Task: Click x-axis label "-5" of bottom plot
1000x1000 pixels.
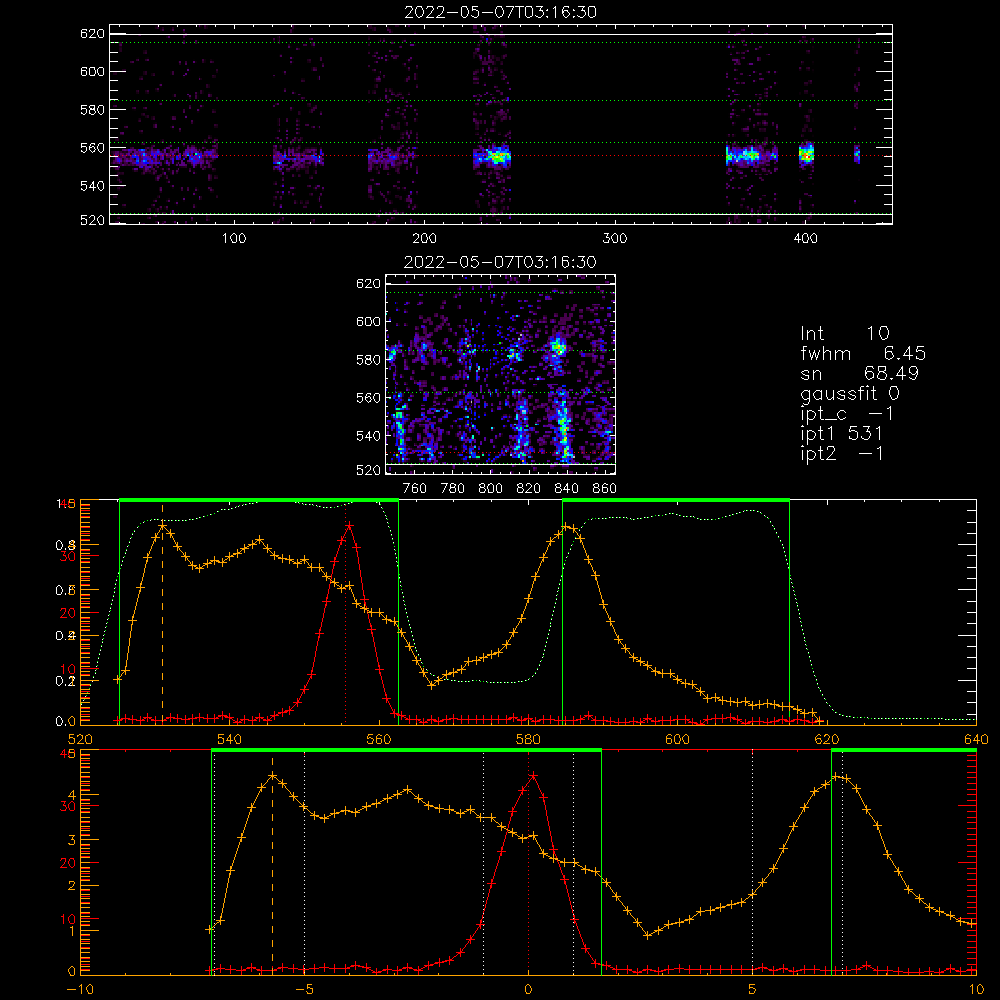Action: point(304,989)
